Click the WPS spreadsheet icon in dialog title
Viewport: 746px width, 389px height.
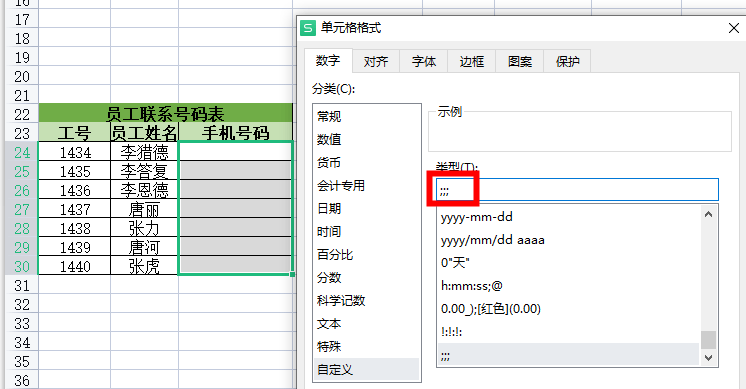coord(308,28)
